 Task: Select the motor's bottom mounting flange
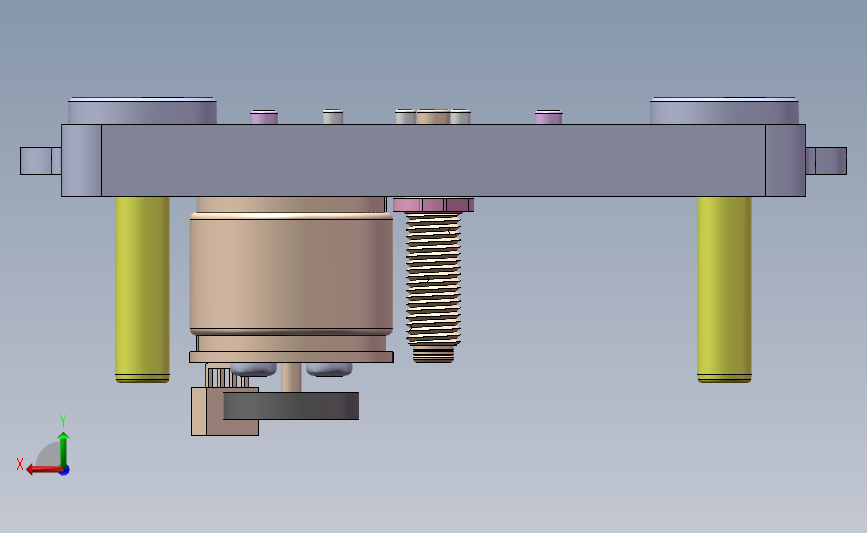(x=291, y=357)
